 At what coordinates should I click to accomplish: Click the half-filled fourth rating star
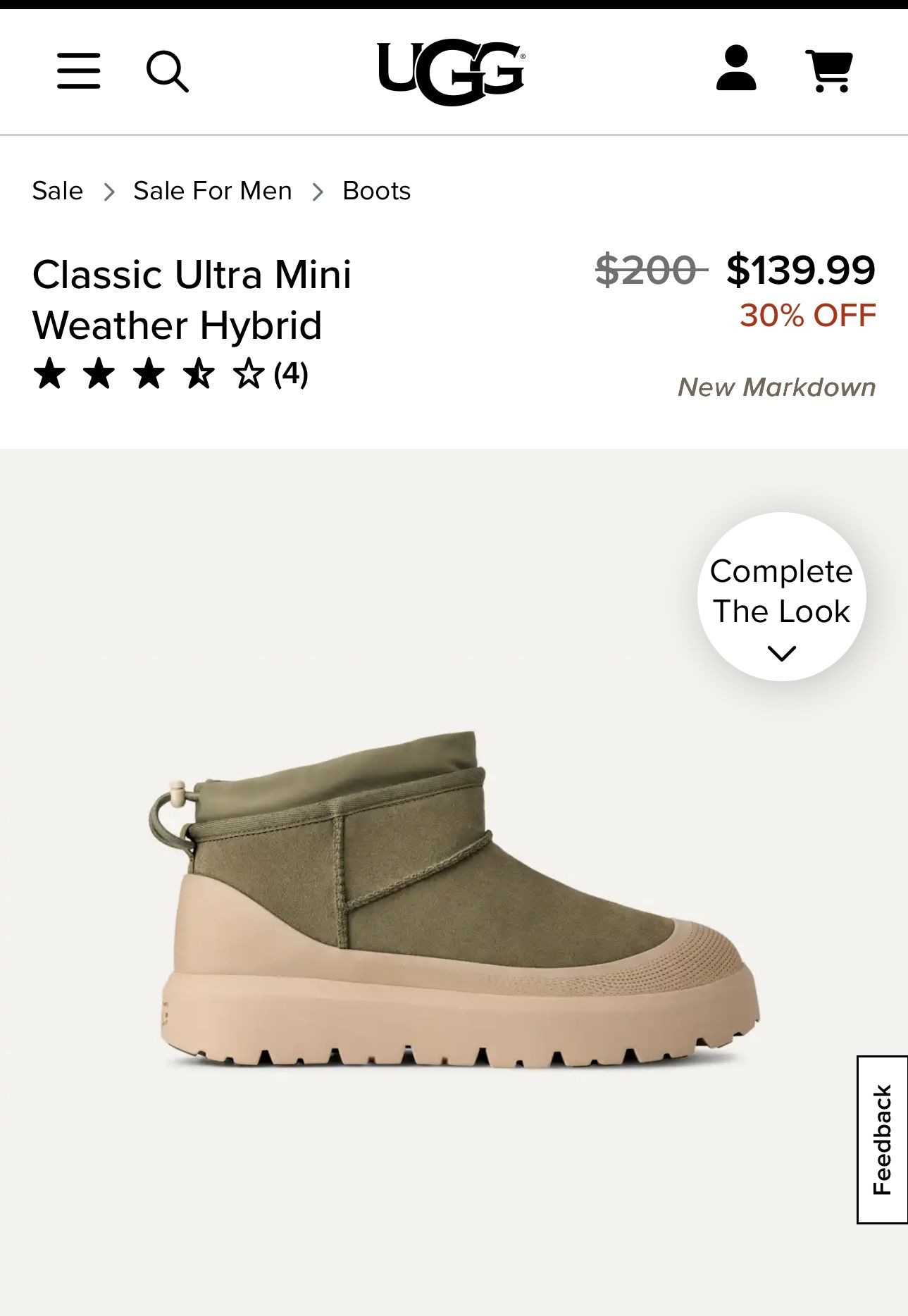tap(199, 373)
